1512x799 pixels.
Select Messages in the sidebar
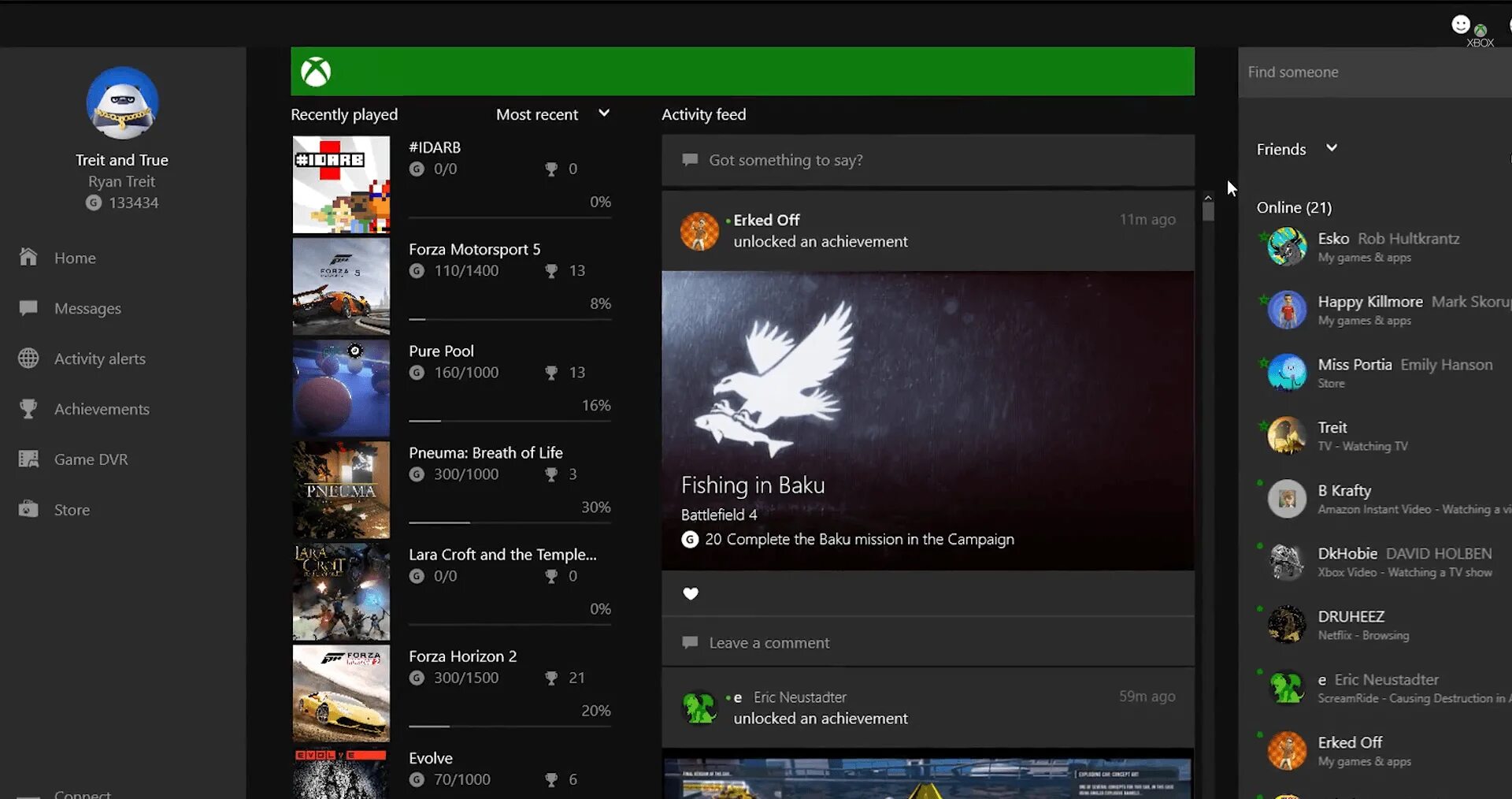[x=87, y=308]
